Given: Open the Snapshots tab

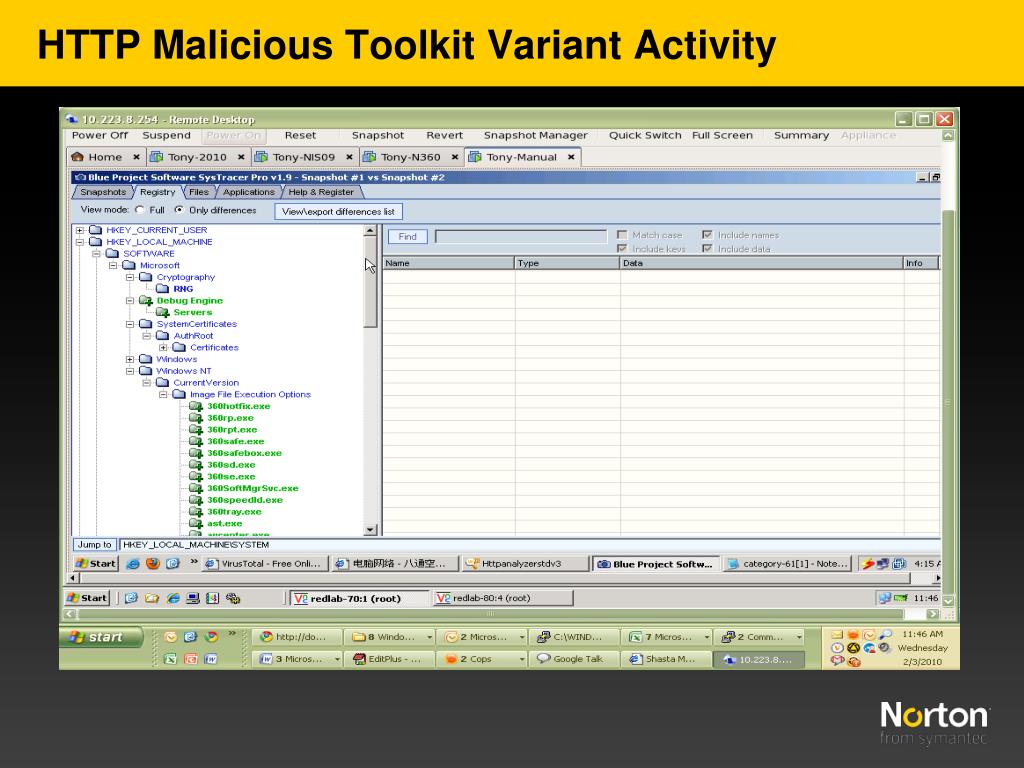Looking at the screenshot, I should tap(103, 192).
